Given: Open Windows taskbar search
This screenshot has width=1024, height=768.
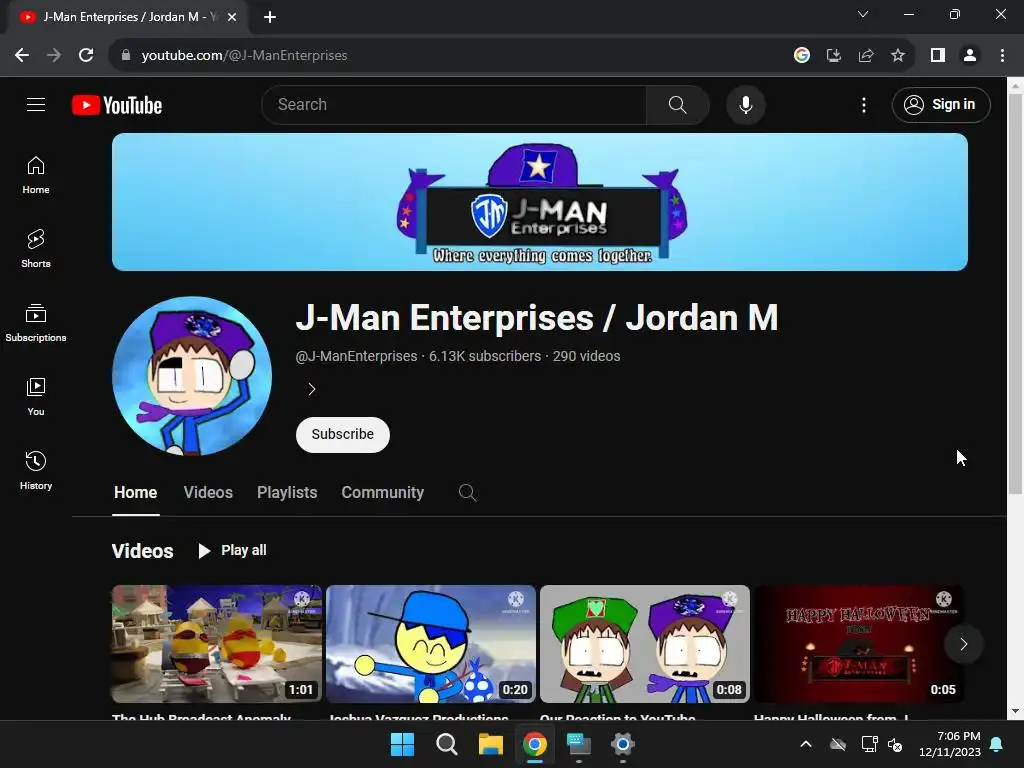Looking at the screenshot, I should coord(447,744).
